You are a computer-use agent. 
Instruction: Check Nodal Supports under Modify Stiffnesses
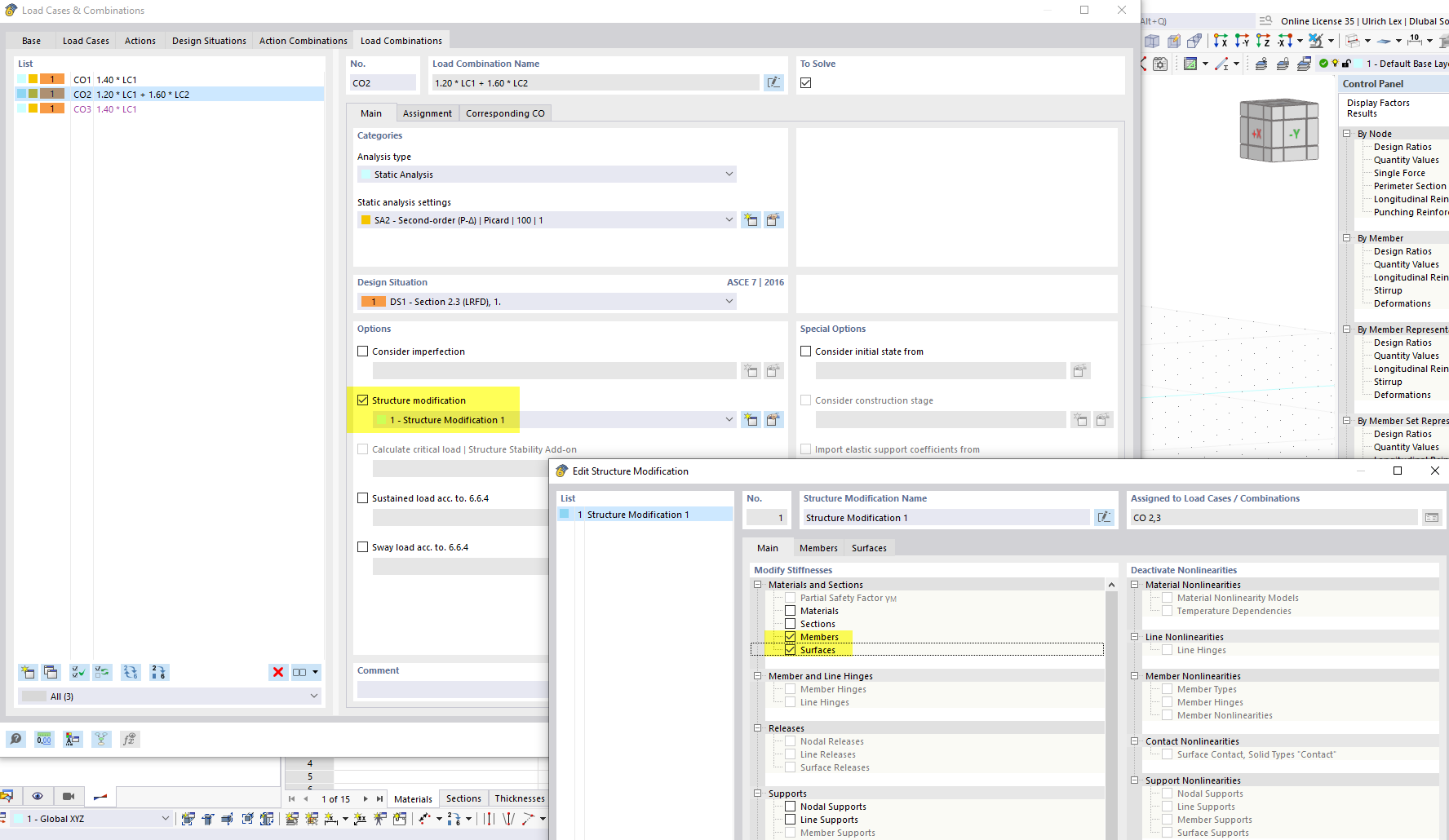[790, 807]
